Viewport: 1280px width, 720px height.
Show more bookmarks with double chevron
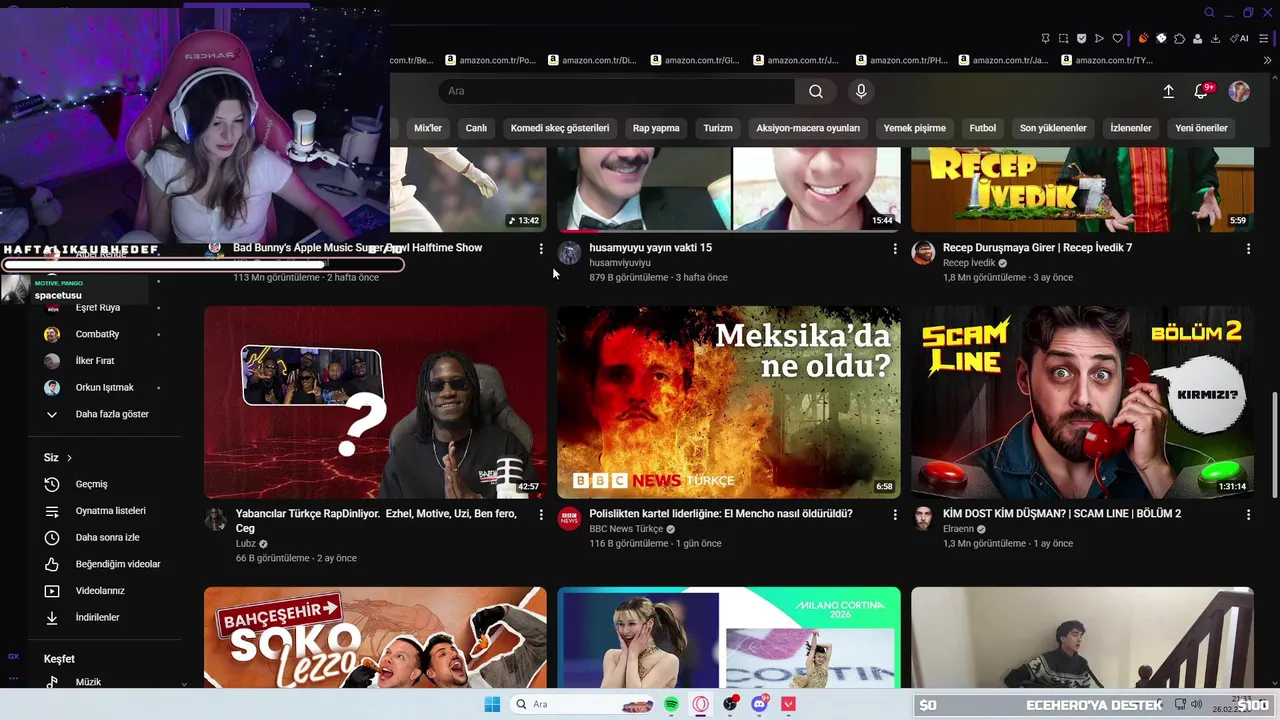tap(1268, 60)
